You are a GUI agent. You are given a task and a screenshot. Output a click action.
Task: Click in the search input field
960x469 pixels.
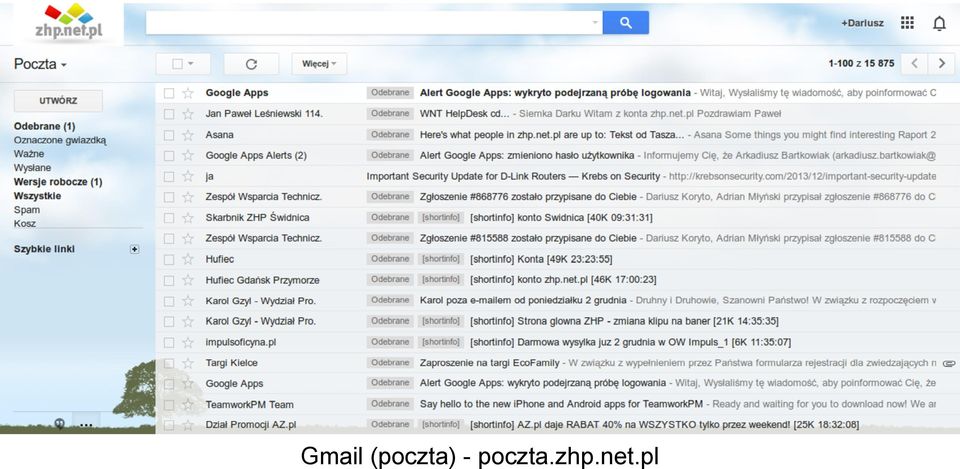[x=367, y=23]
